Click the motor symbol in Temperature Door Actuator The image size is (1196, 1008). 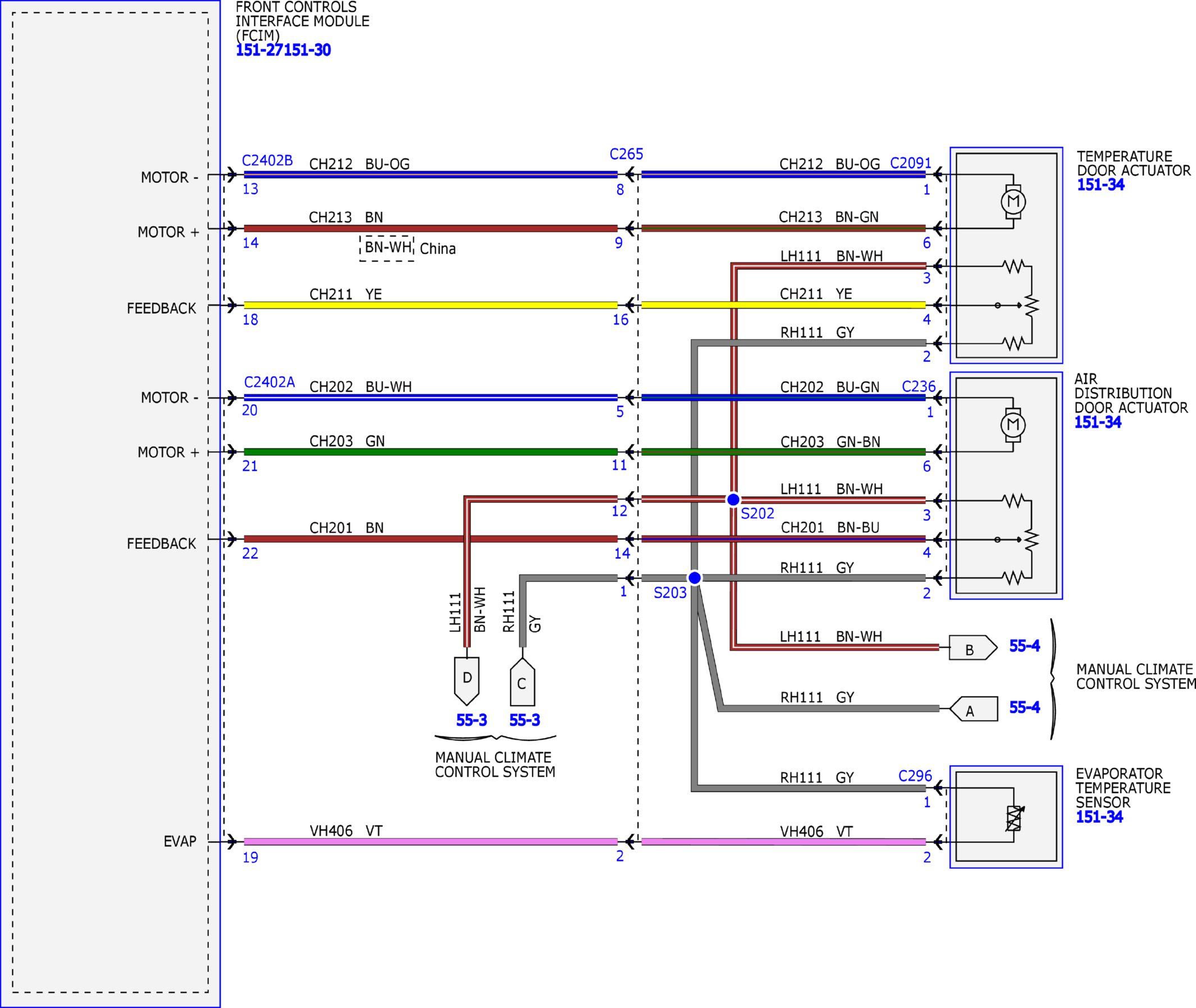tap(1013, 201)
